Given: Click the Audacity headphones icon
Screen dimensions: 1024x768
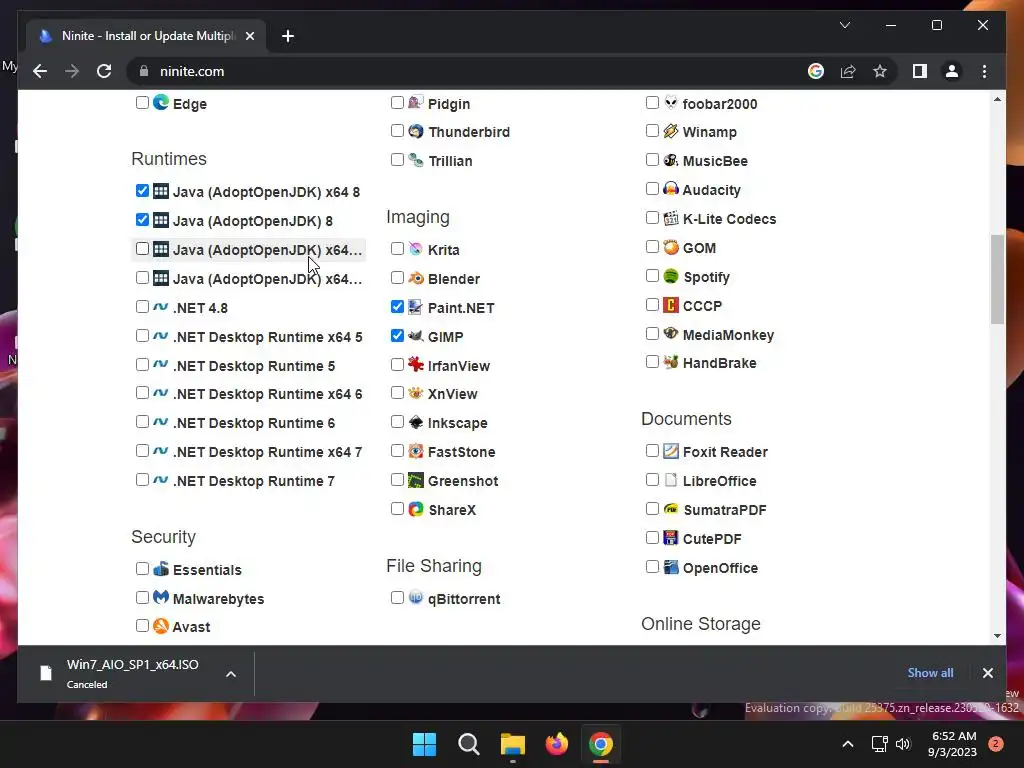Looking at the screenshot, I should pos(671,189).
